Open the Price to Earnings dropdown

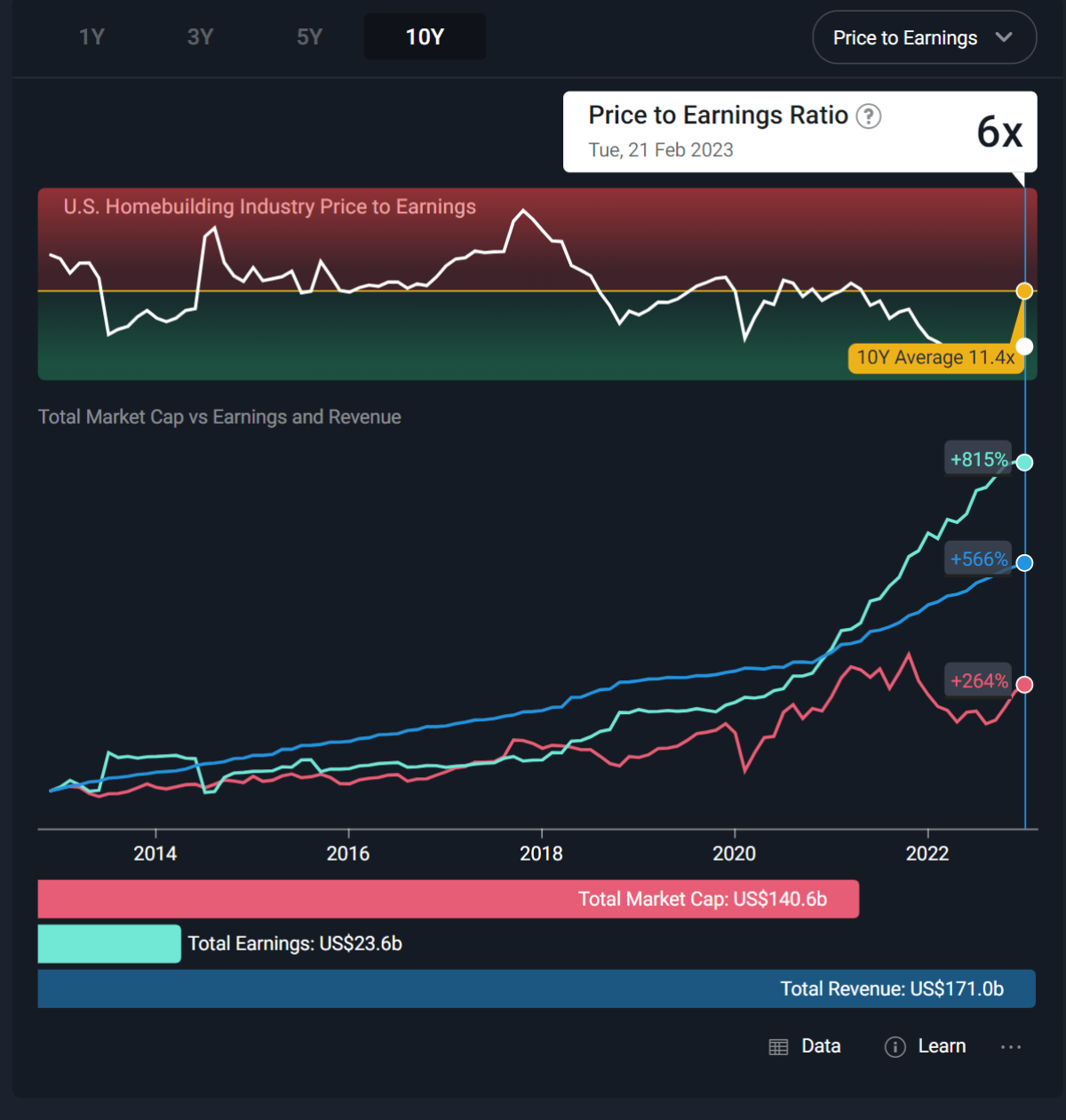click(904, 38)
